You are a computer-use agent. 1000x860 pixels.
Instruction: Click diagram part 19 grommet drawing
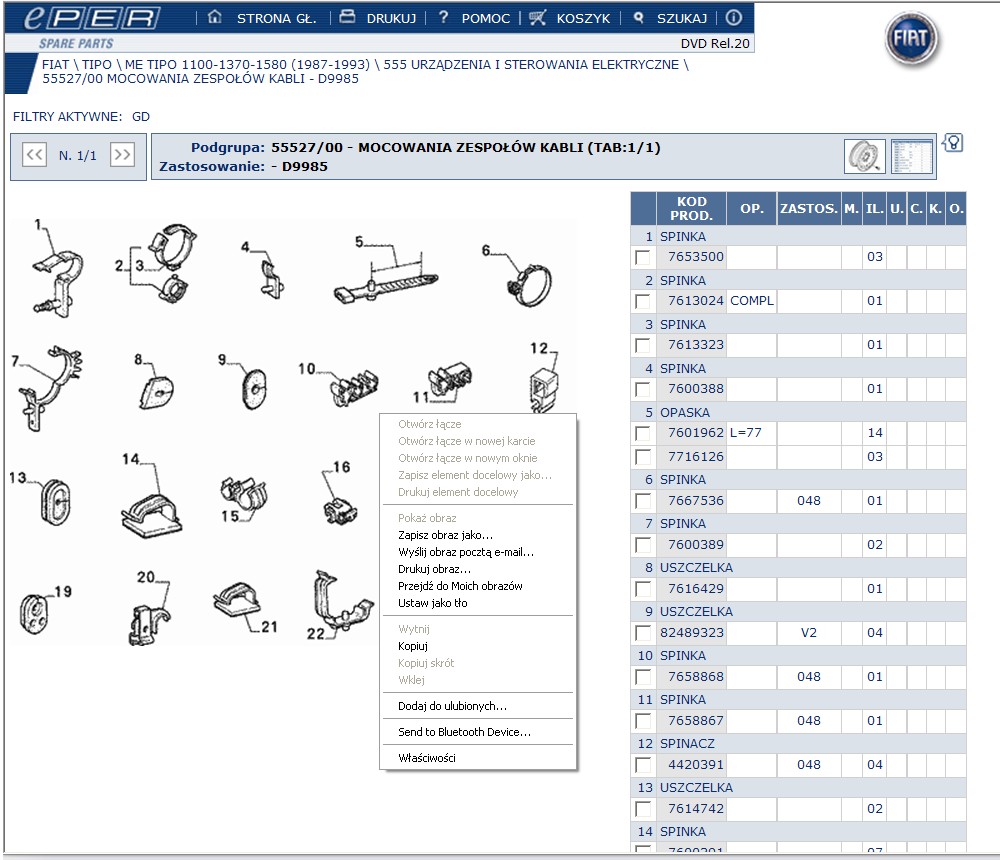[x=33, y=613]
